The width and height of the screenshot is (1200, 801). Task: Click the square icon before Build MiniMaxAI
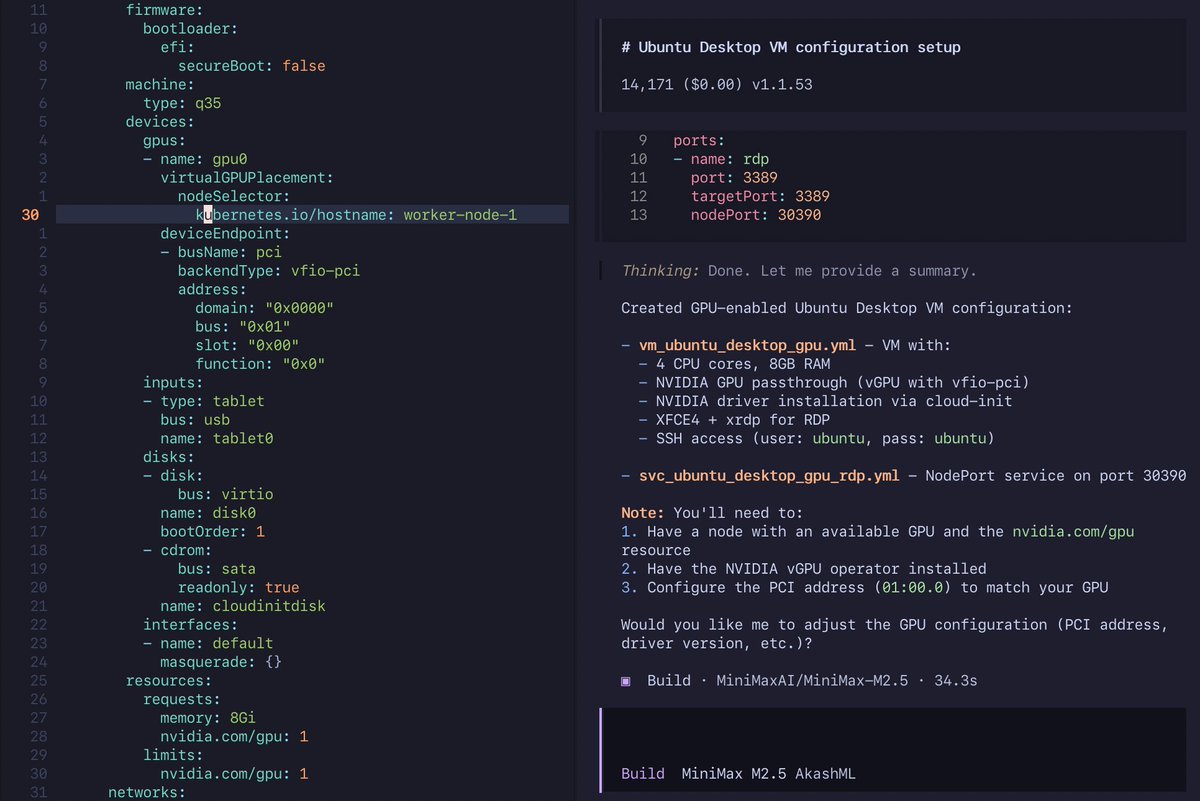[x=626, y=680]
